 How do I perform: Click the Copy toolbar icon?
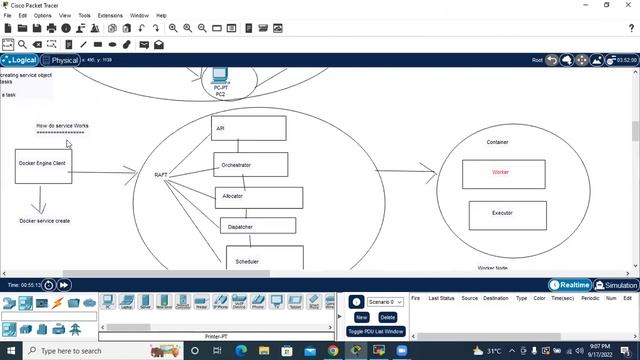(x=112, y=28)
